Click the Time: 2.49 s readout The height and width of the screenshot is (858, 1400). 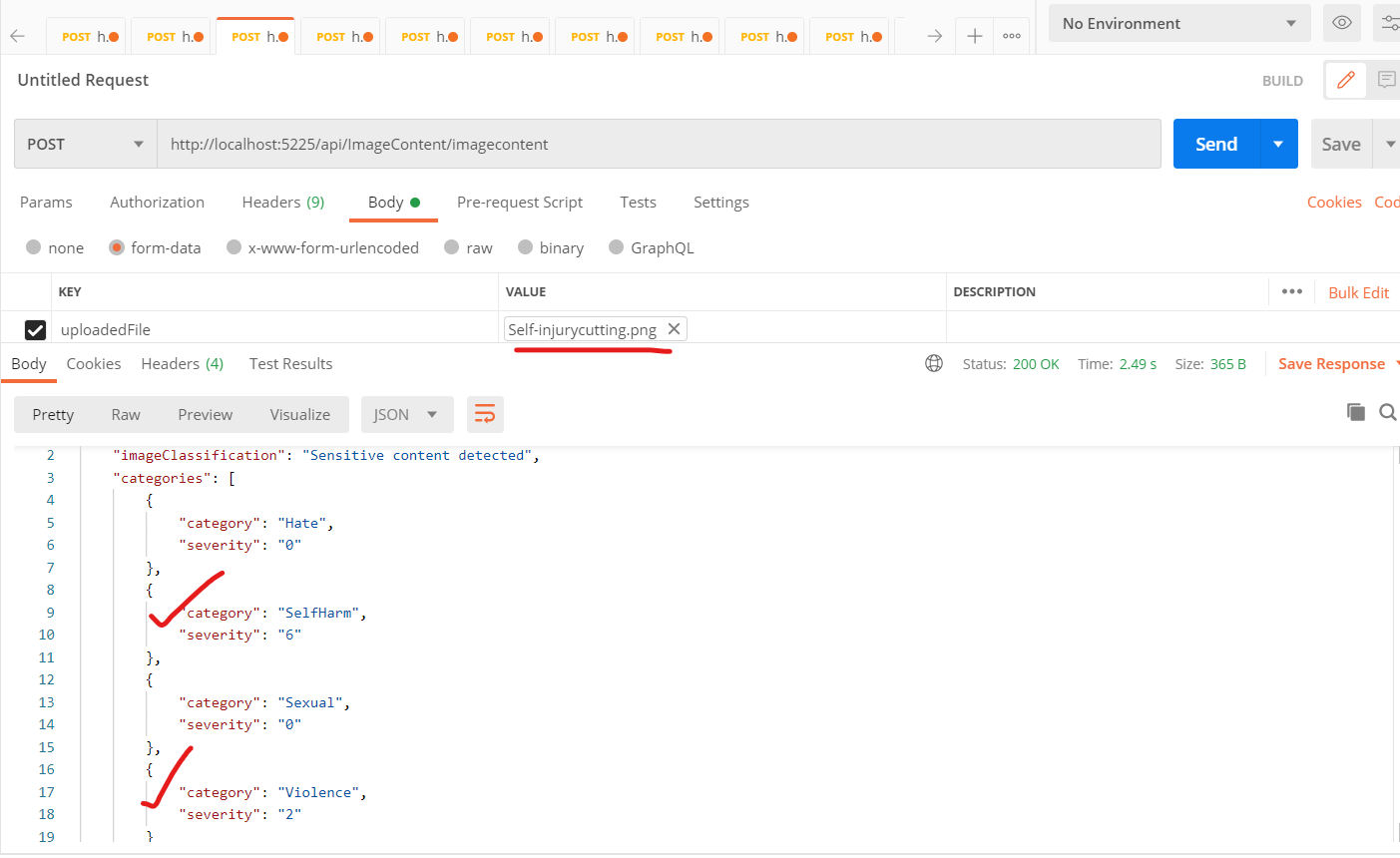(x=1117, y=363)
